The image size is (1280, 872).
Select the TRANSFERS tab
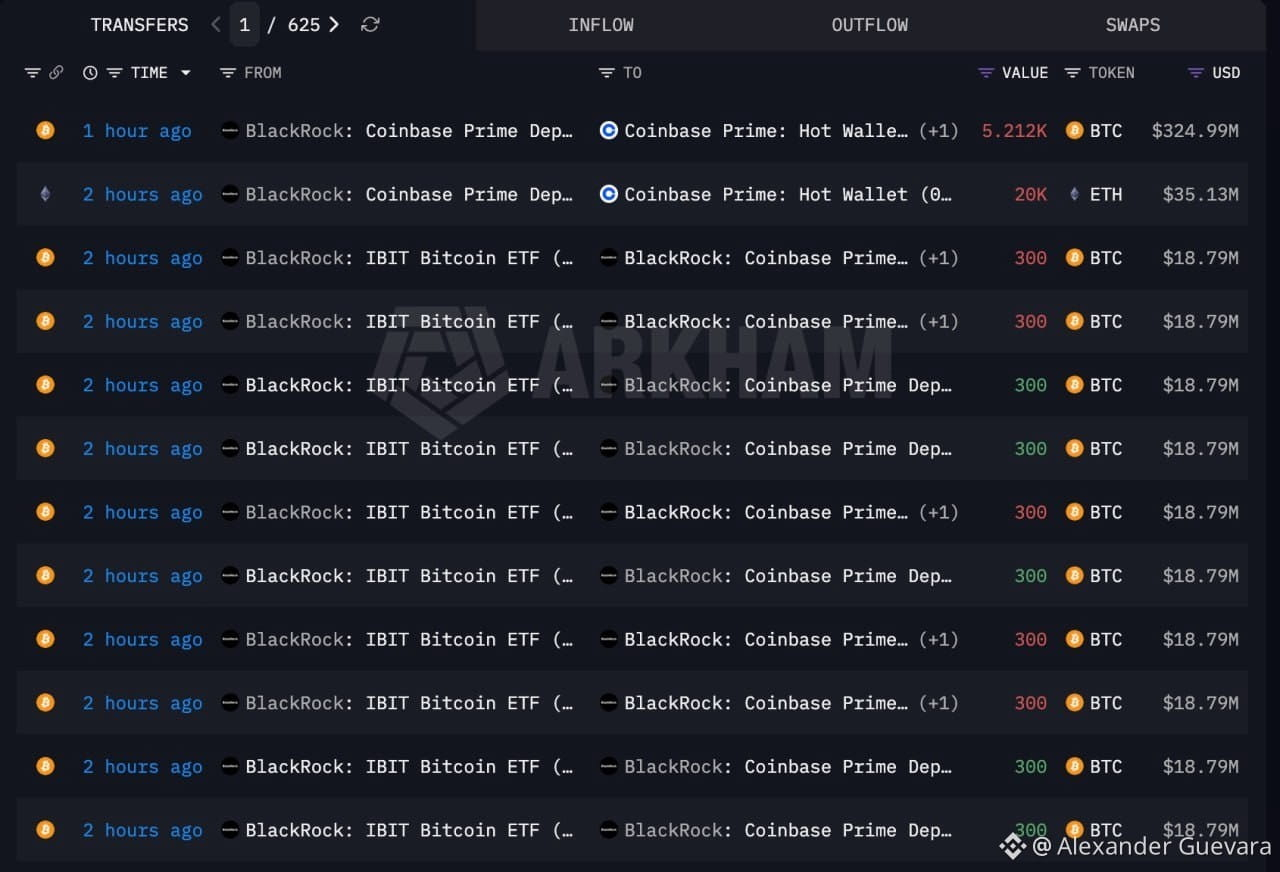click(139, 25)
